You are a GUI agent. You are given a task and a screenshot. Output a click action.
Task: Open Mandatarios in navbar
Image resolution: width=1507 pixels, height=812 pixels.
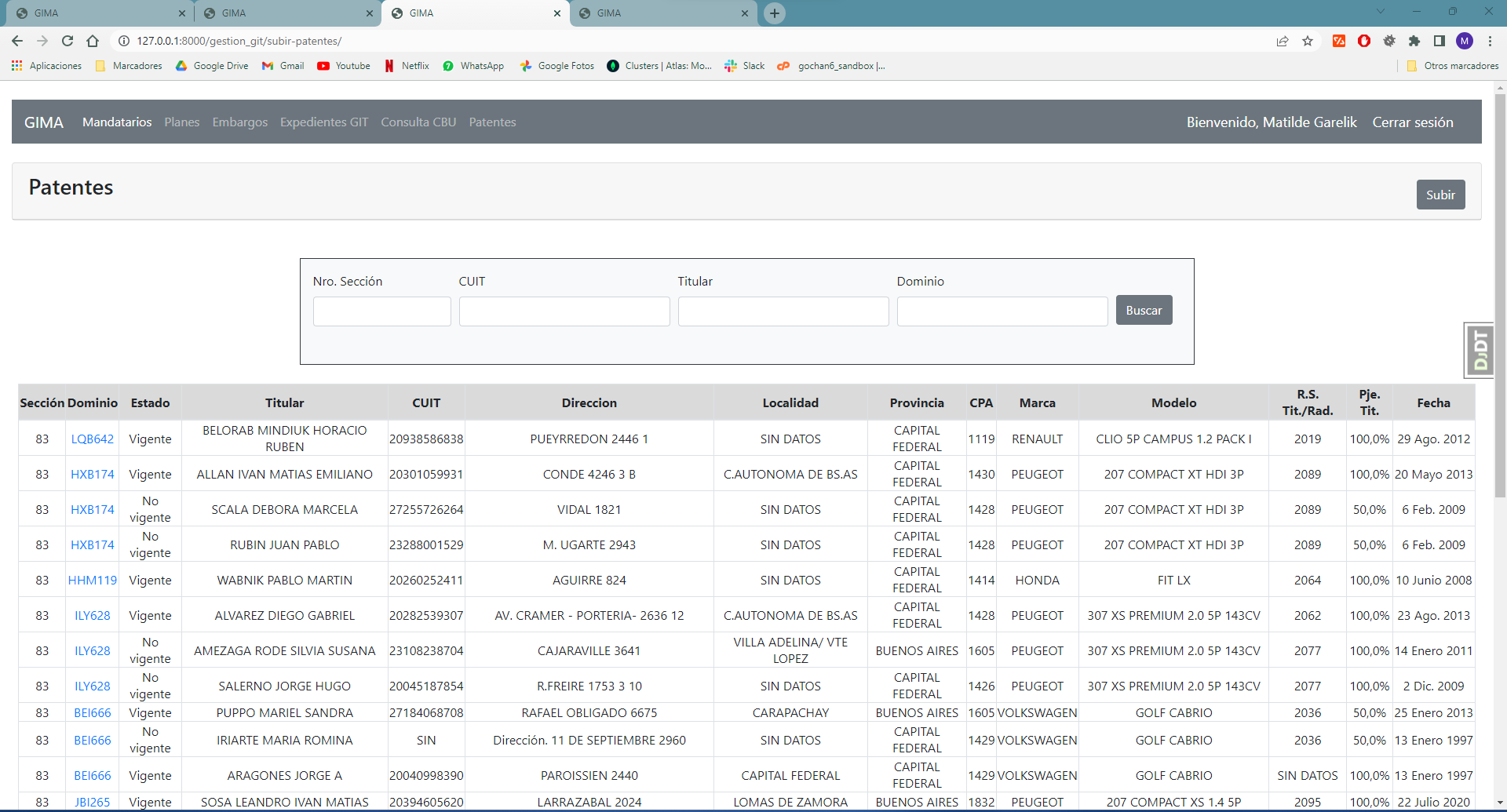tap(117, 122)
